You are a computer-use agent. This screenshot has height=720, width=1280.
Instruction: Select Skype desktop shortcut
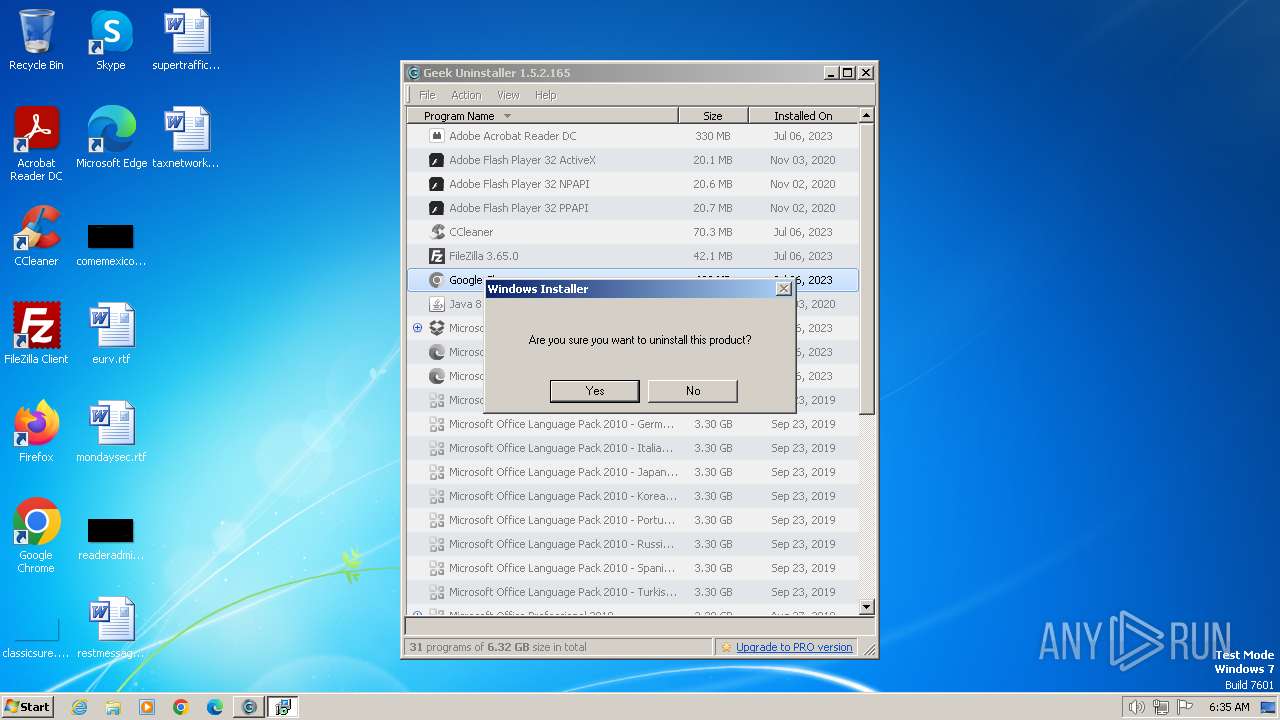click(110, 40)
